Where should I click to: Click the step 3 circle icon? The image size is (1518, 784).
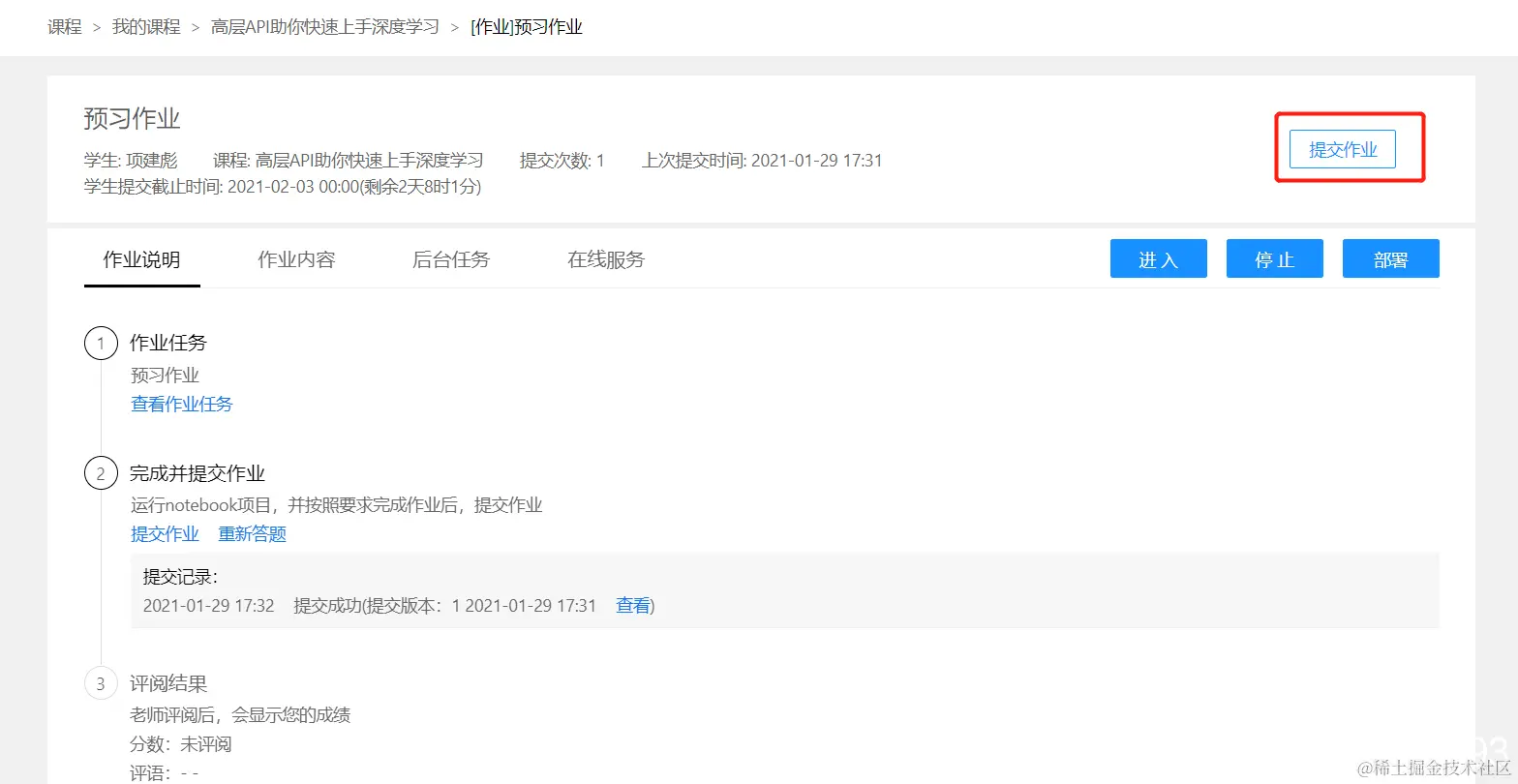101,684
